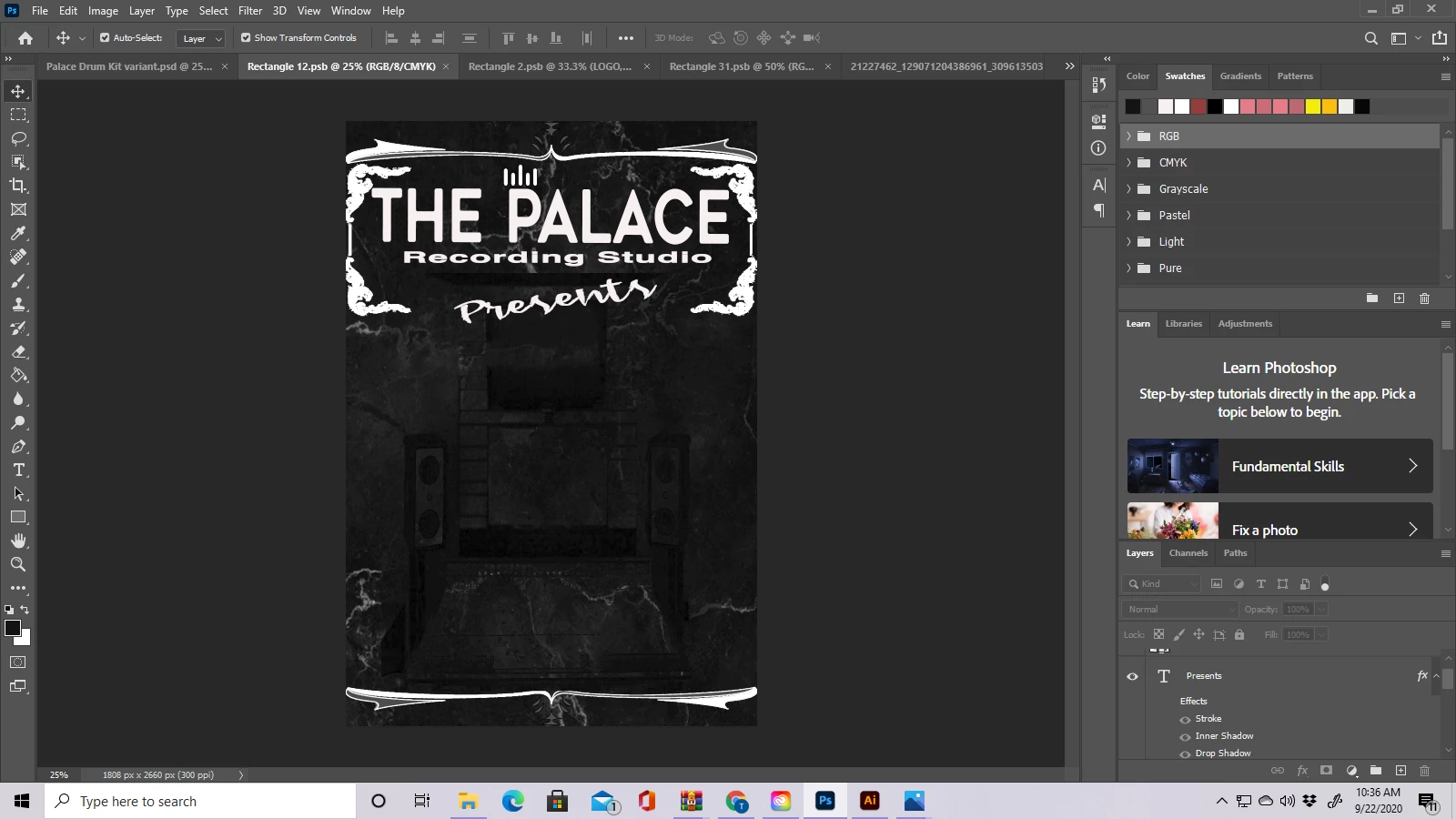
Task: Expand the RGB swatch group
Action: [x=1129, y=136]
